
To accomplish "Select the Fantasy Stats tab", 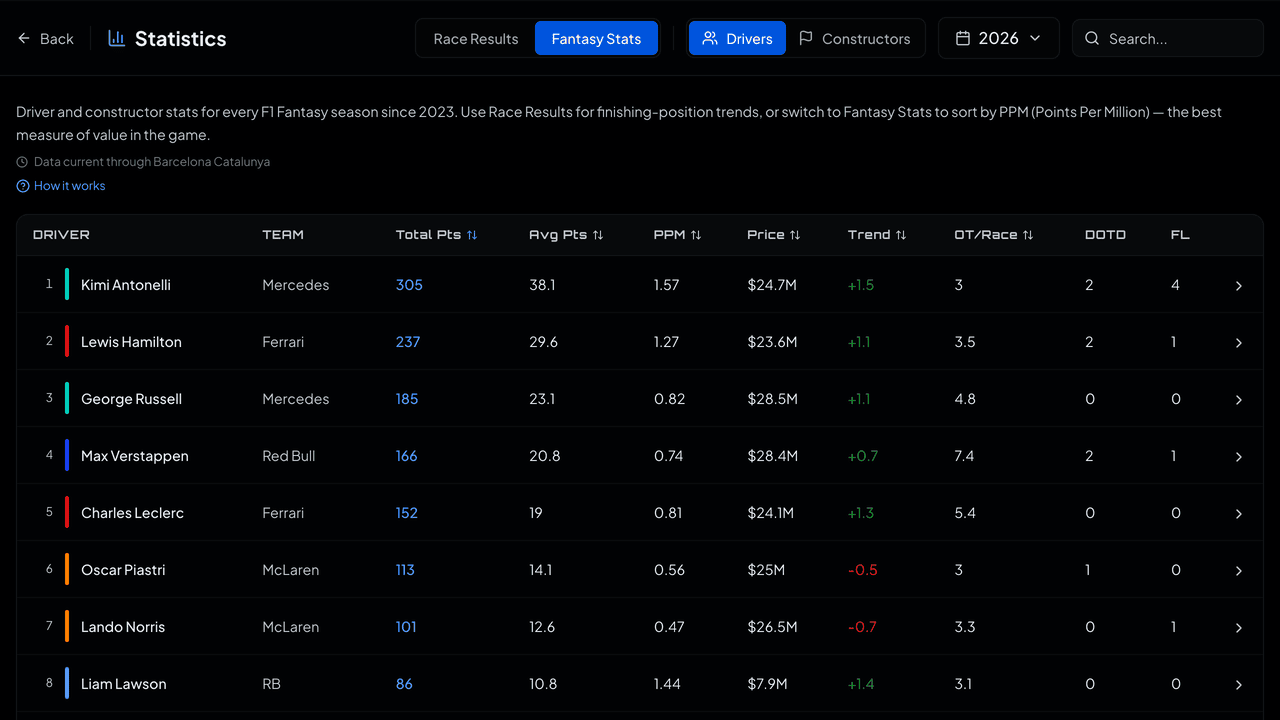I will tap(596, 38).
